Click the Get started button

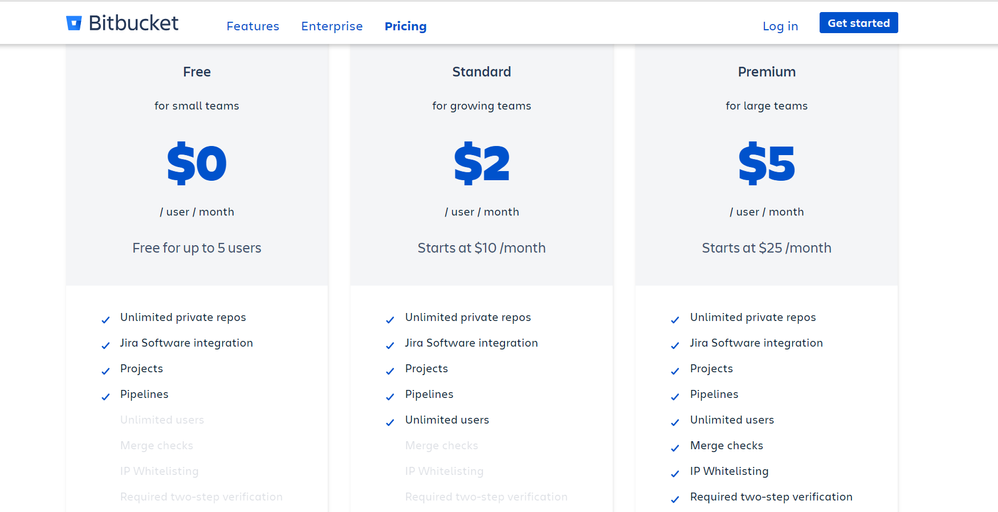(x=859, y=23)
